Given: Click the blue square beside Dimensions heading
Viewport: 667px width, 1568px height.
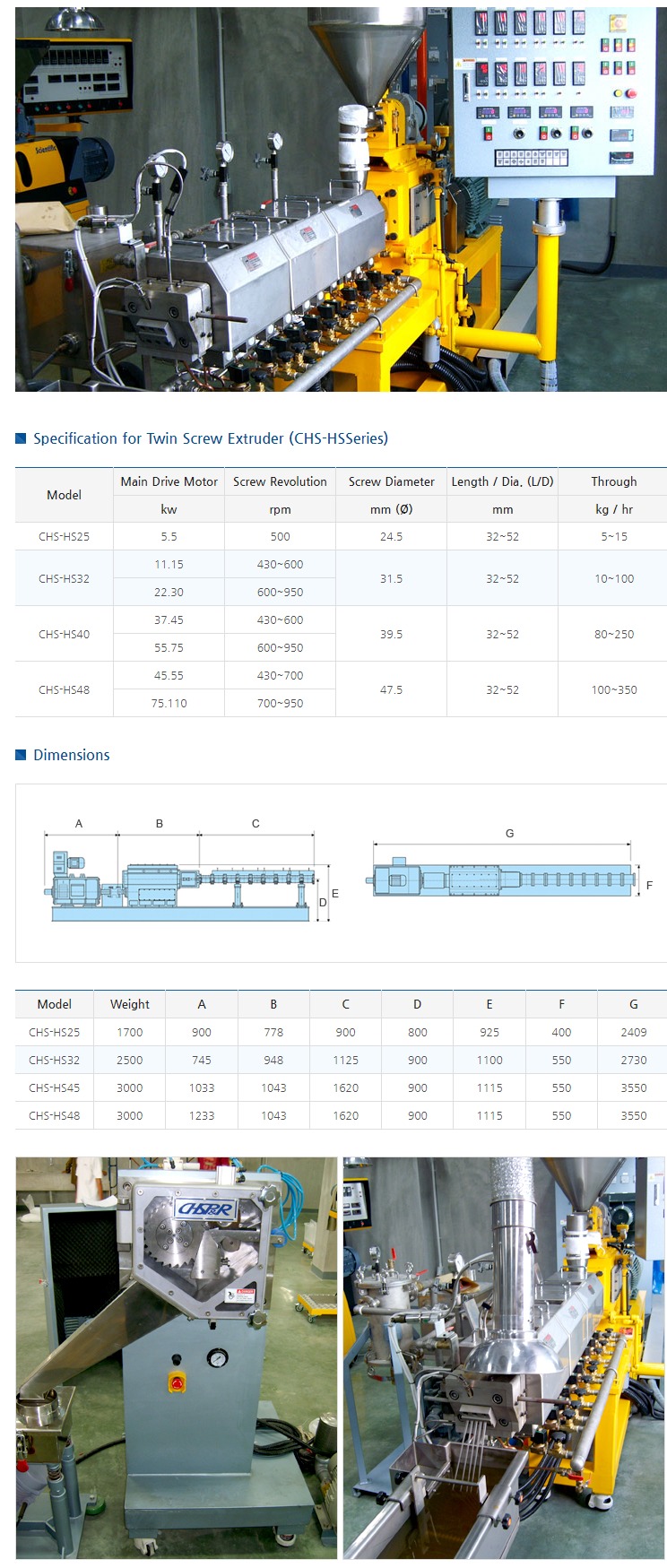Looking at the screenshot, I should tap(21, 755).
